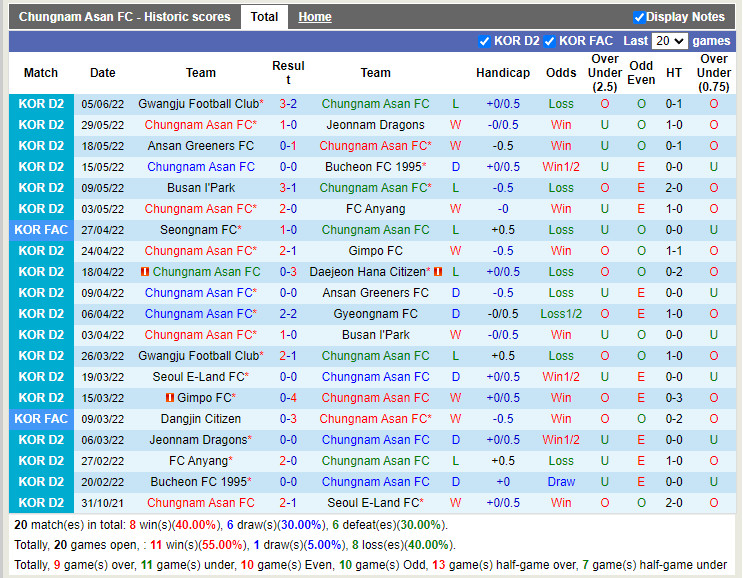Disable the KOR FAC filter checkbox
The height and width of the screenshot is (578, 743).
[550, 41]
